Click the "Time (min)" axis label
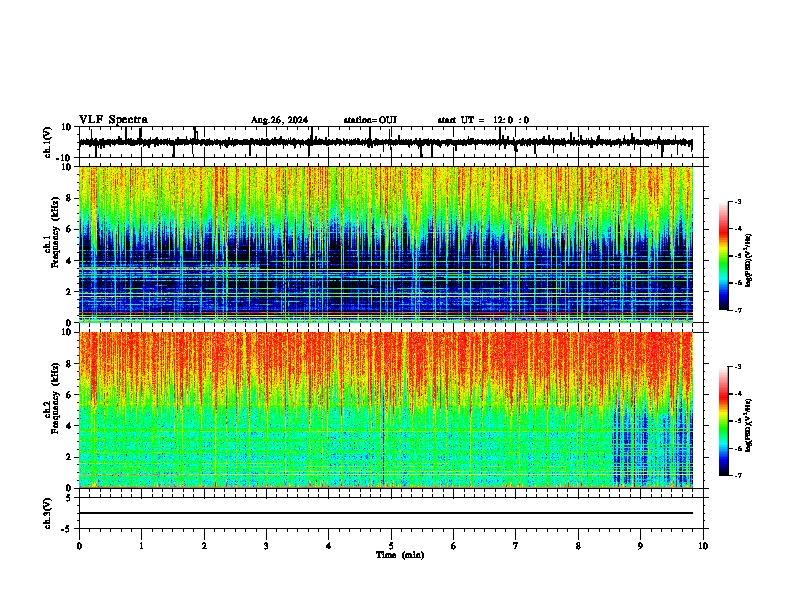792x612 pixels. click(x=400, y=555)
